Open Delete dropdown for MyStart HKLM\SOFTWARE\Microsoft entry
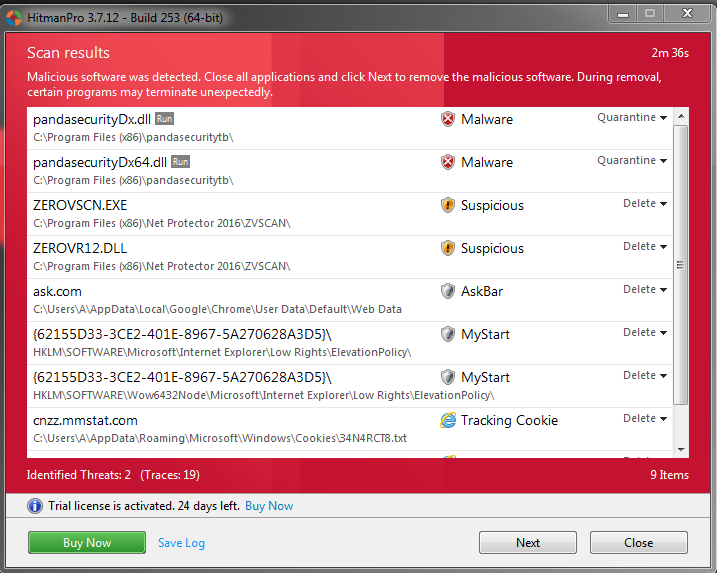 [x=645, y=332]
